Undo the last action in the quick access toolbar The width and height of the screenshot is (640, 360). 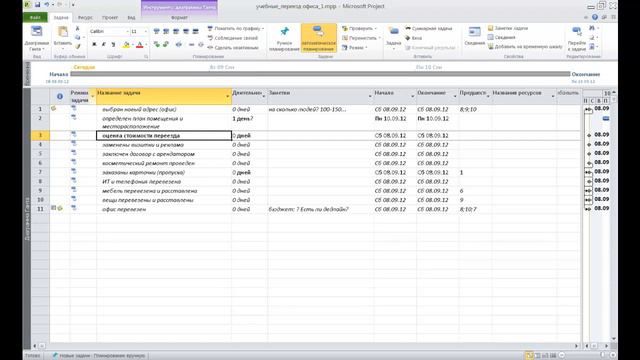(47, 5)
